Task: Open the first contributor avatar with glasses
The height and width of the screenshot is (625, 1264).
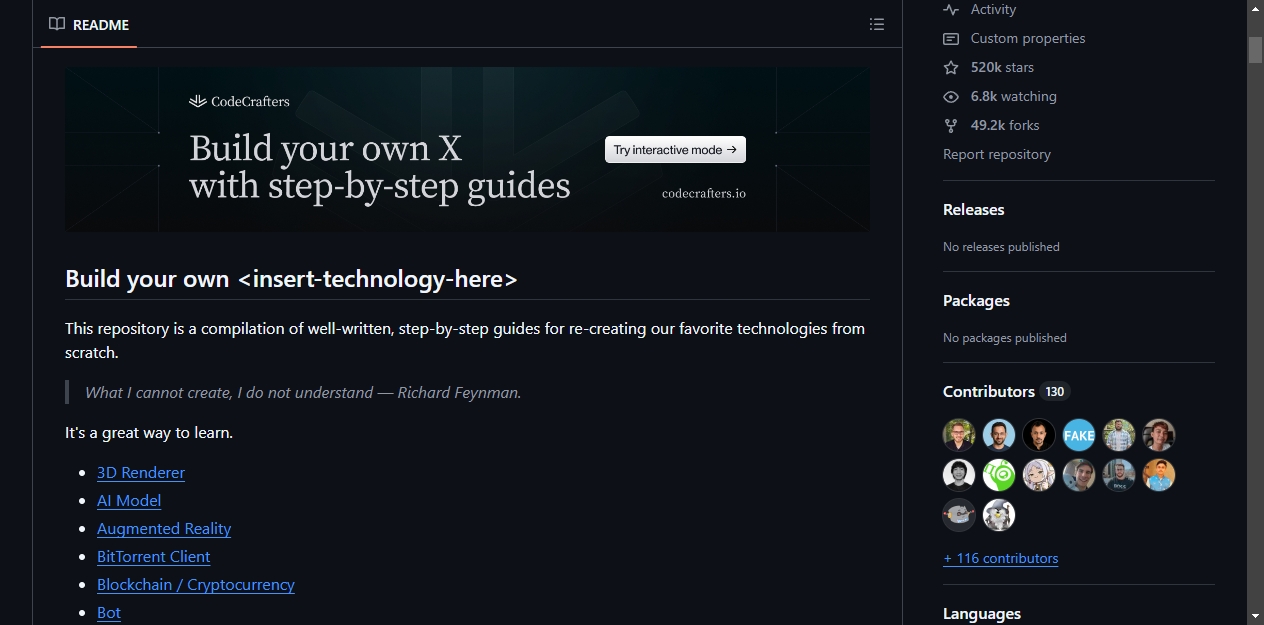Action: 959,435
